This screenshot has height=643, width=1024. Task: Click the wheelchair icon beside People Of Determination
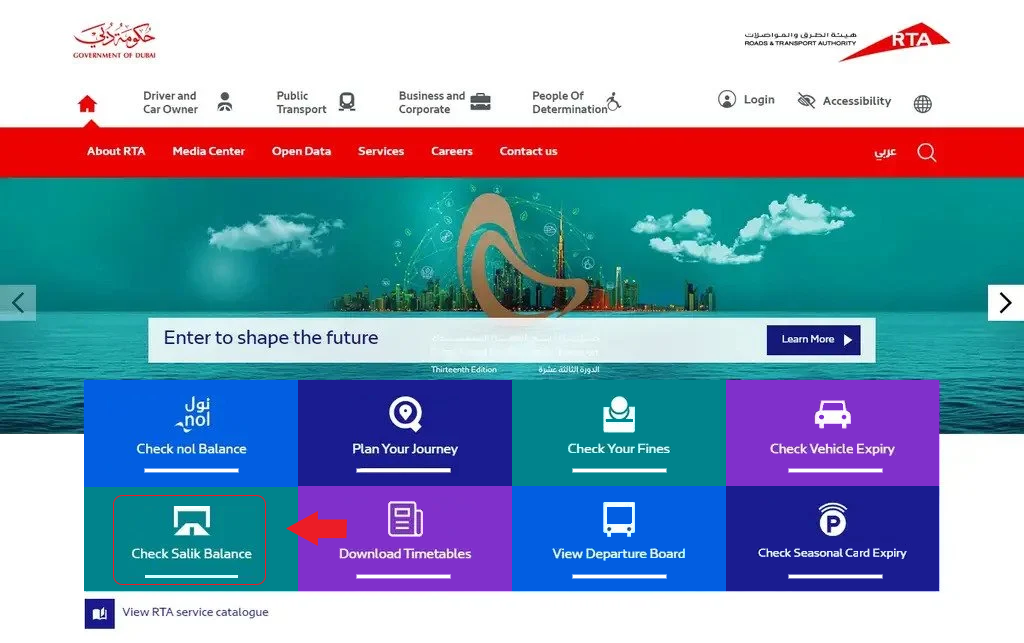613,102
